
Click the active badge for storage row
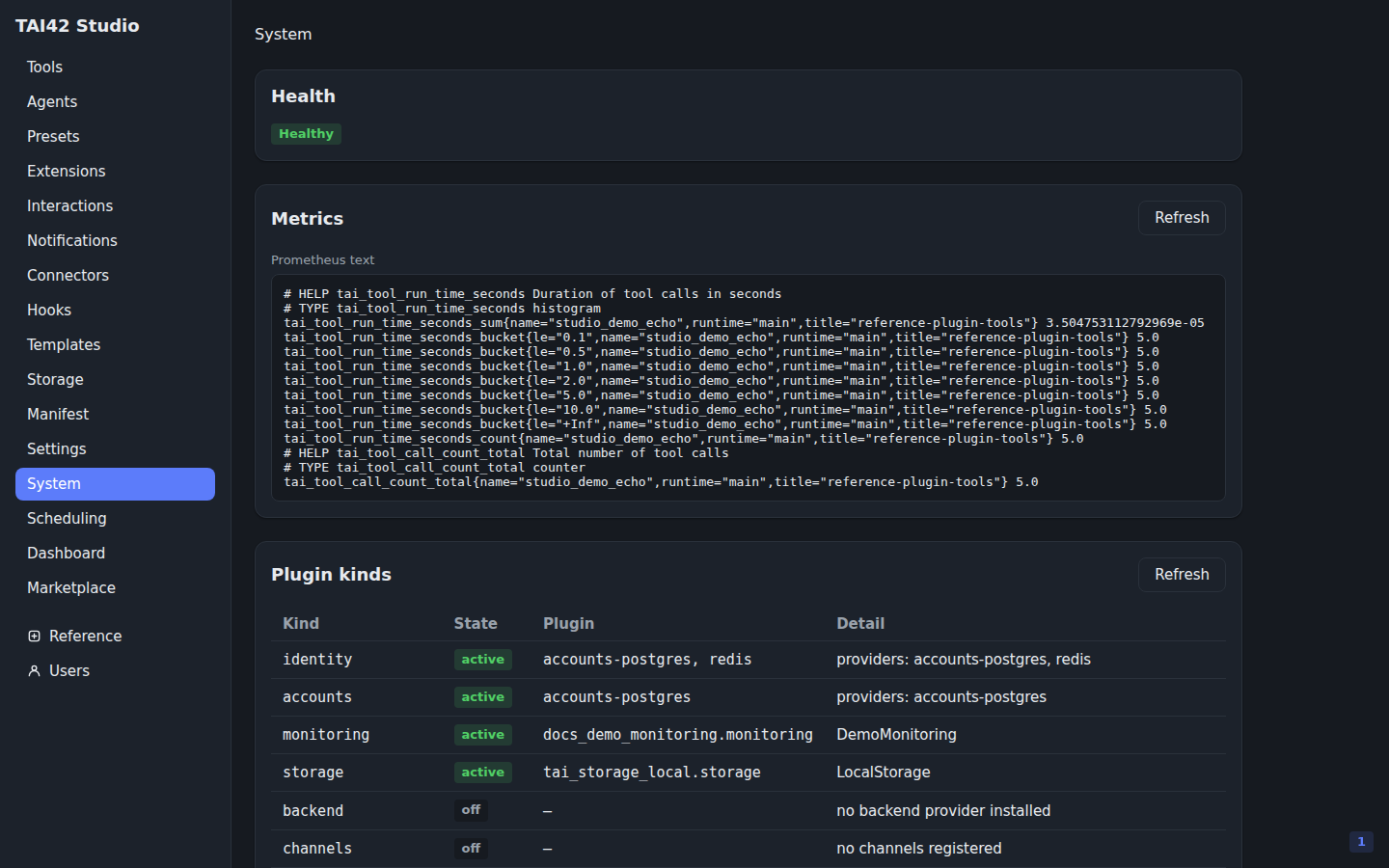coord(482,773)
